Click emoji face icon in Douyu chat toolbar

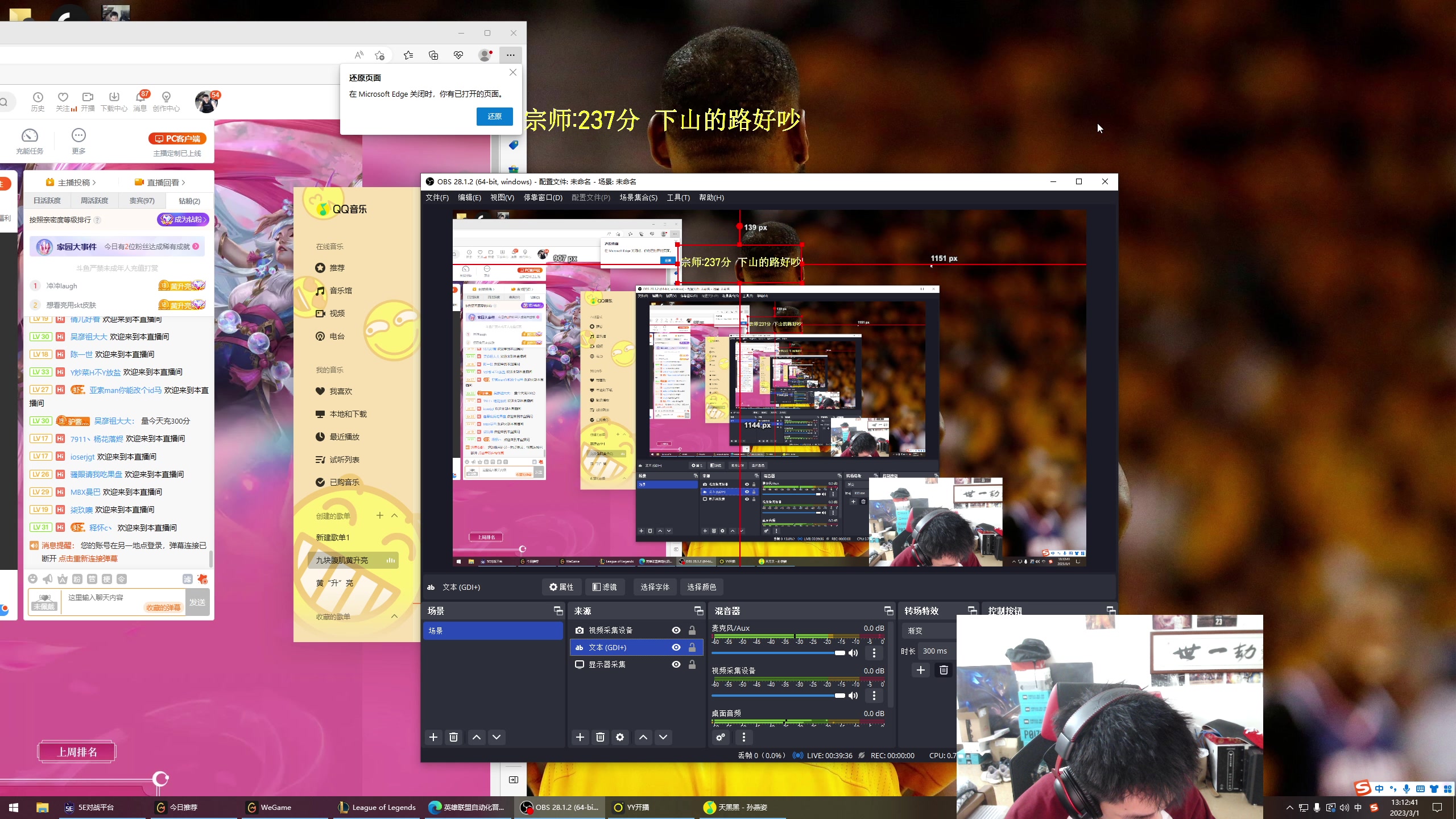pyautogui.click(x=33, y=579)
